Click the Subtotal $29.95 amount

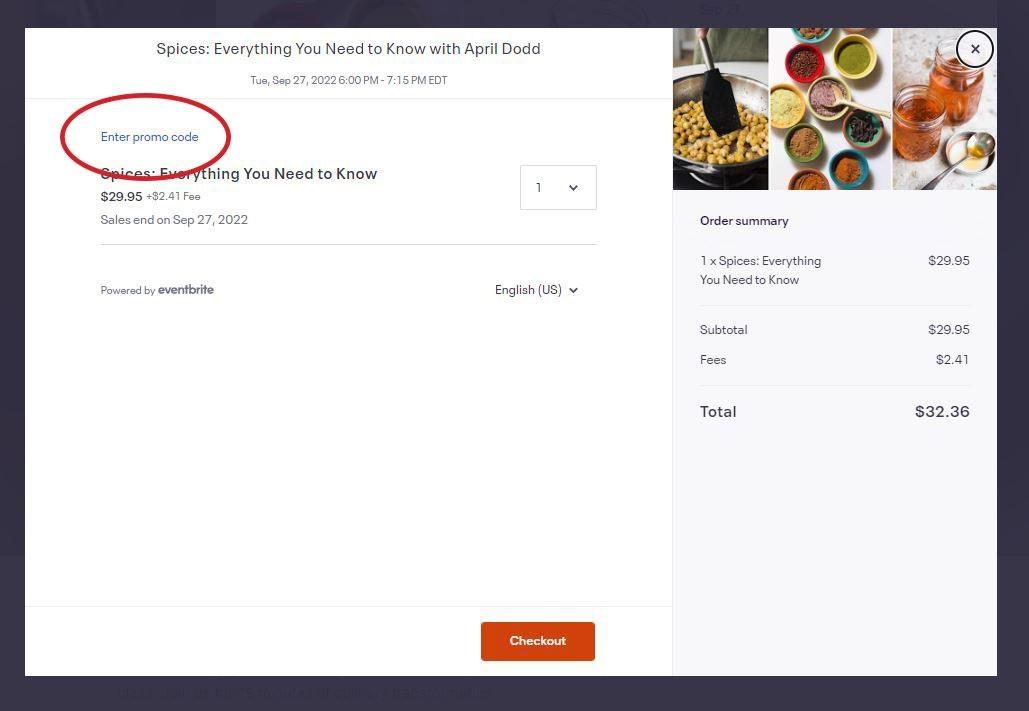pyautogui.click(x=948, y=330)
